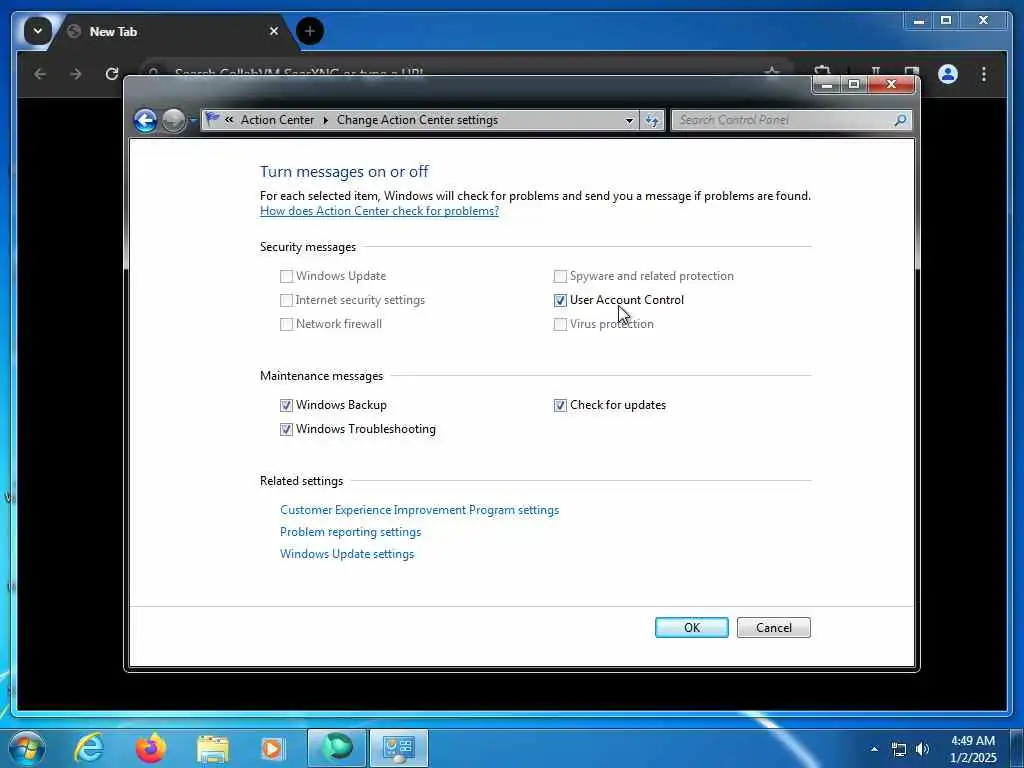Open the taskbar clock showing 4:49 AM
Viewport: 1024px width, 768px height.
973,749
